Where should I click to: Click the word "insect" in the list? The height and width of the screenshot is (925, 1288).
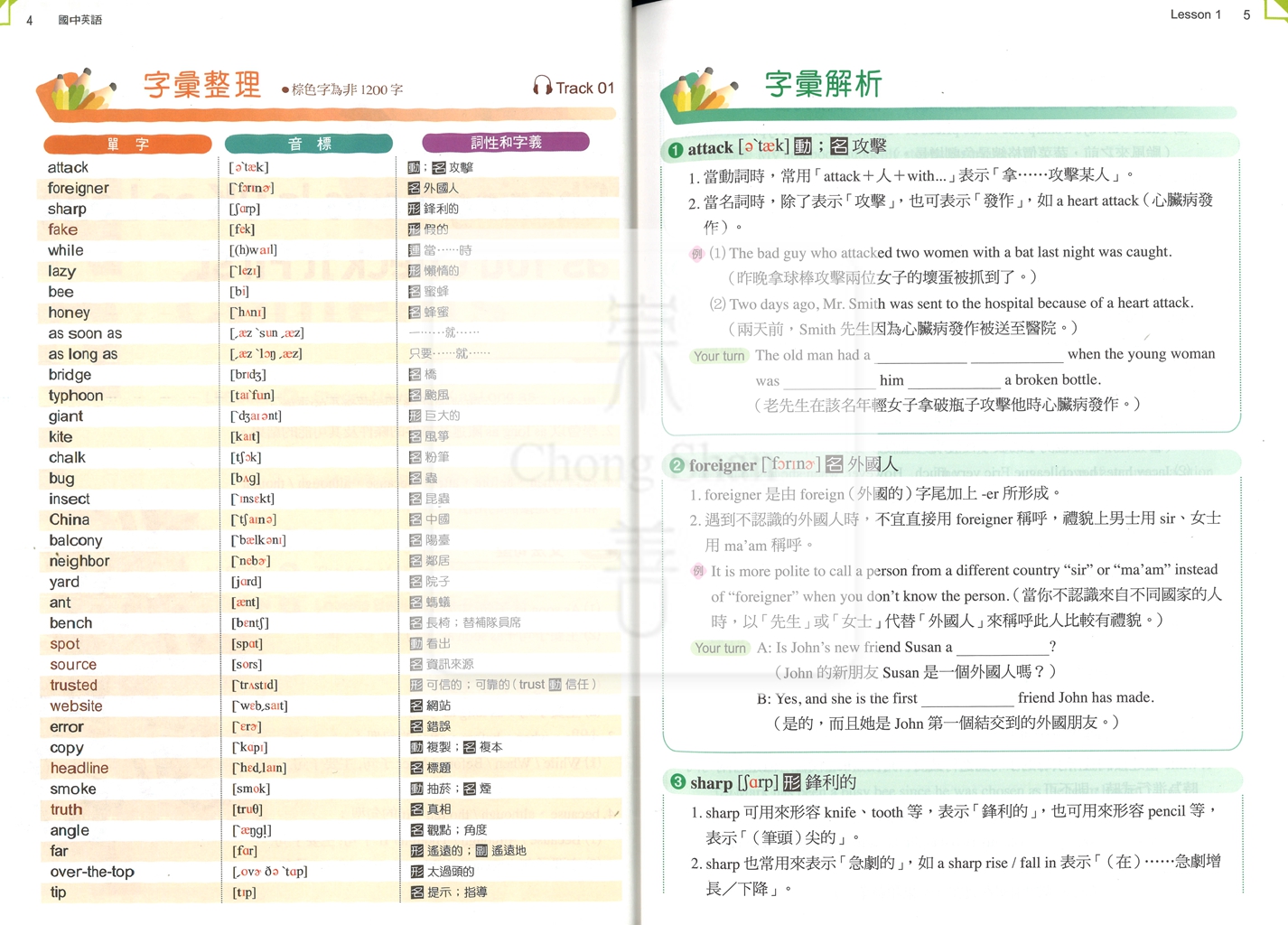70,499
